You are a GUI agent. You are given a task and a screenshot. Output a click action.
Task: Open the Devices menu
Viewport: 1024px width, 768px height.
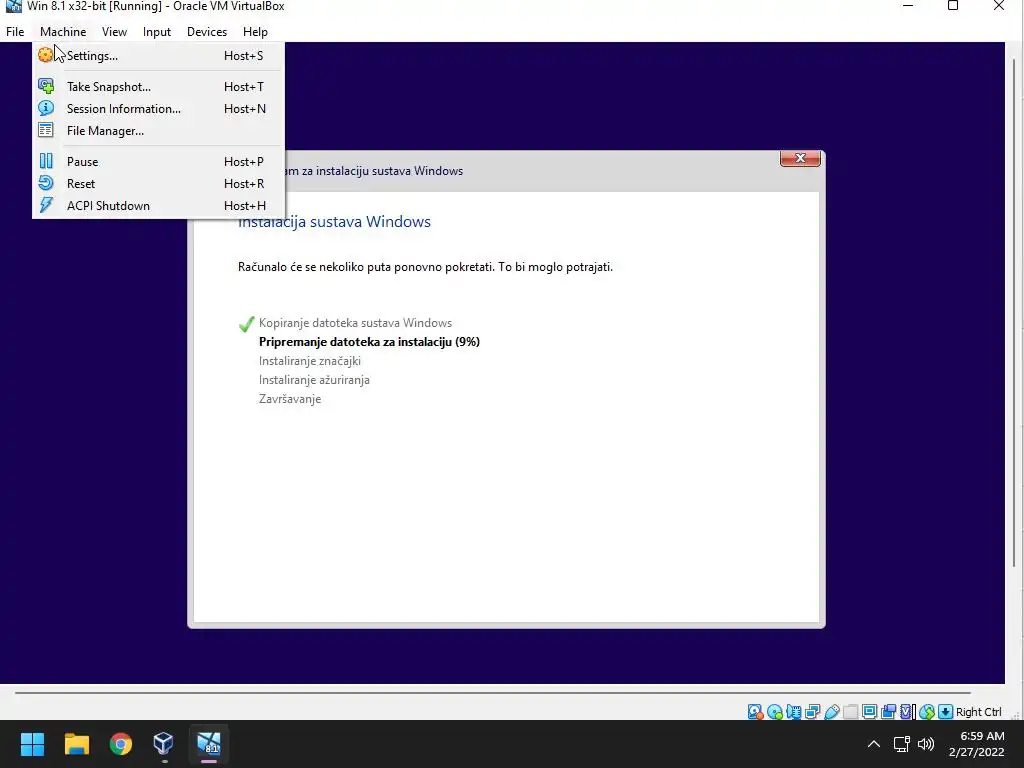click(x=207, y=31)
